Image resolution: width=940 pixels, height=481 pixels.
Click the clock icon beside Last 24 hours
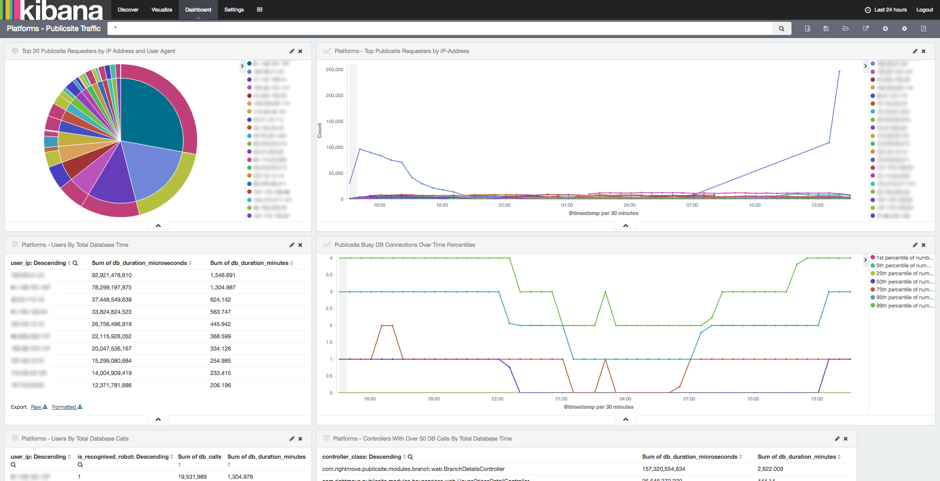[867, 10]
